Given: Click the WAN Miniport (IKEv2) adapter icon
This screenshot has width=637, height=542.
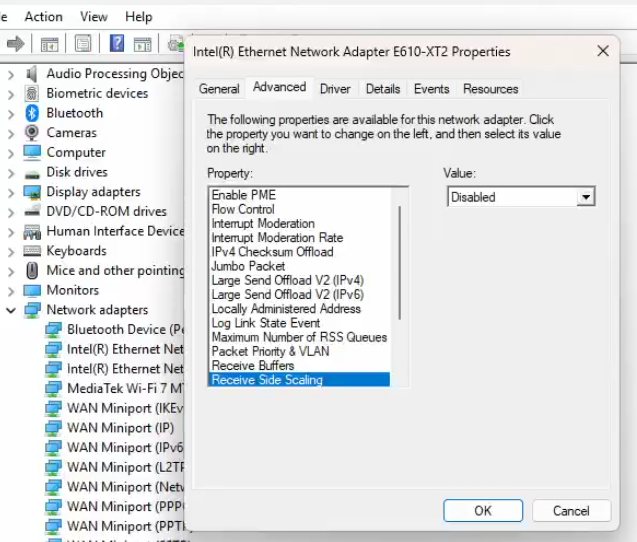Looking at the screenshot, I should coord(53,408).
